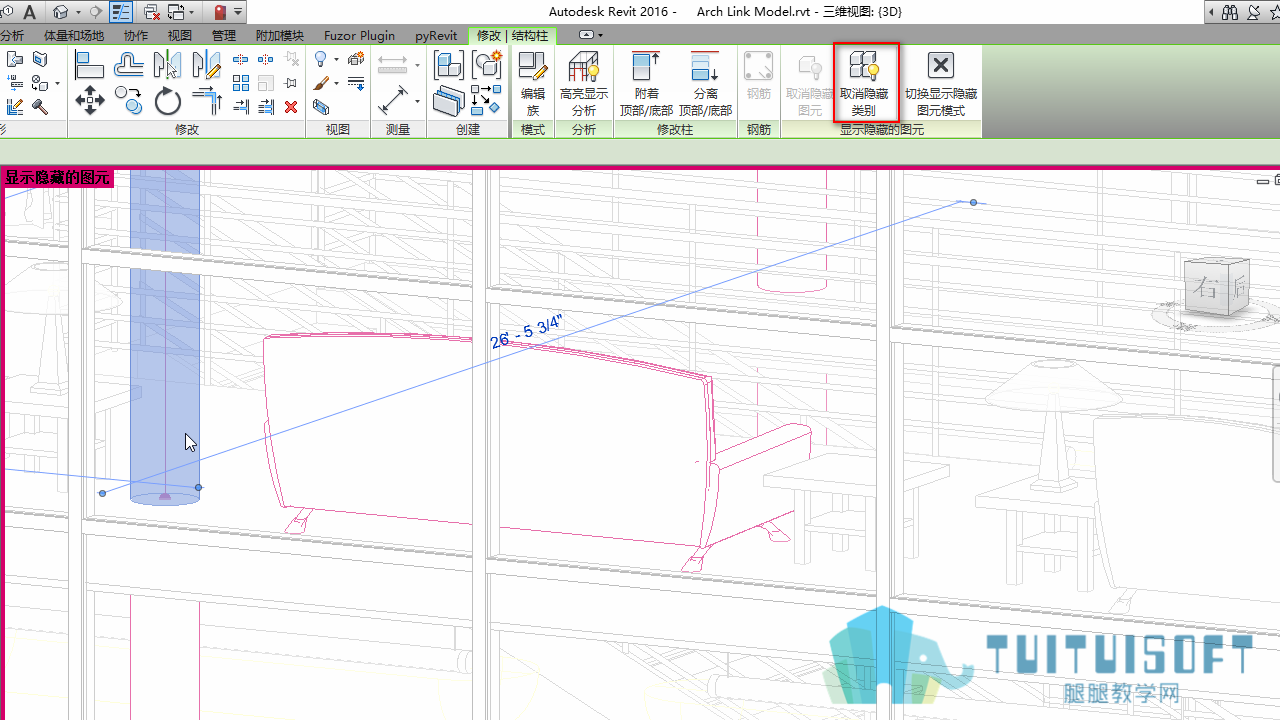1280x720 pixels.
Task: Select the Align tool in Modify panel
Action: (x=90, y=66)
